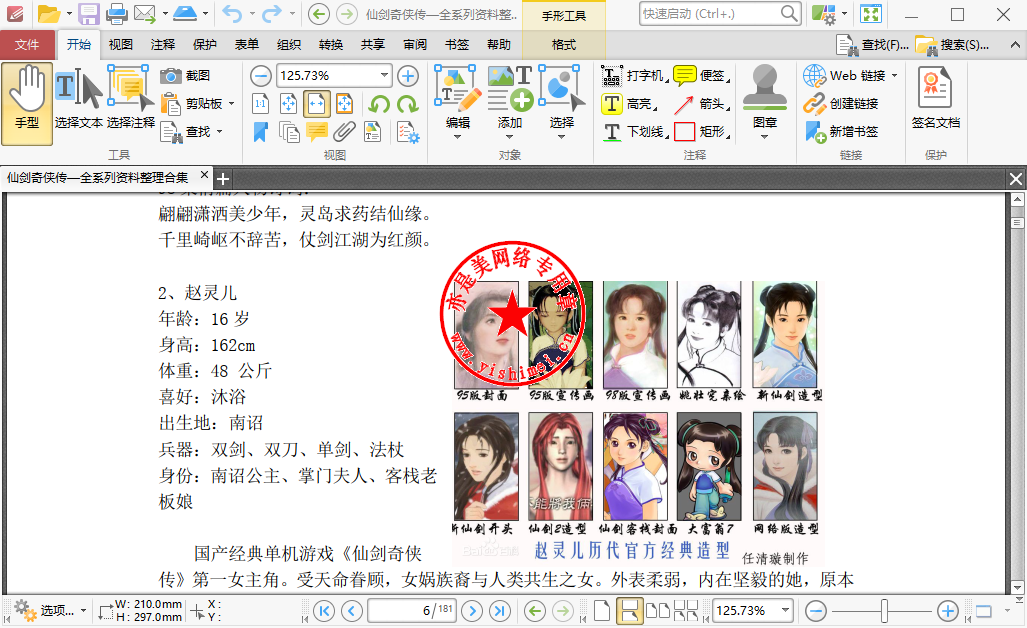Image resolution: width=1027 pixels, height=628 pixels.
Task: Select the 打字机 typewriter tool
Action: 634,76
